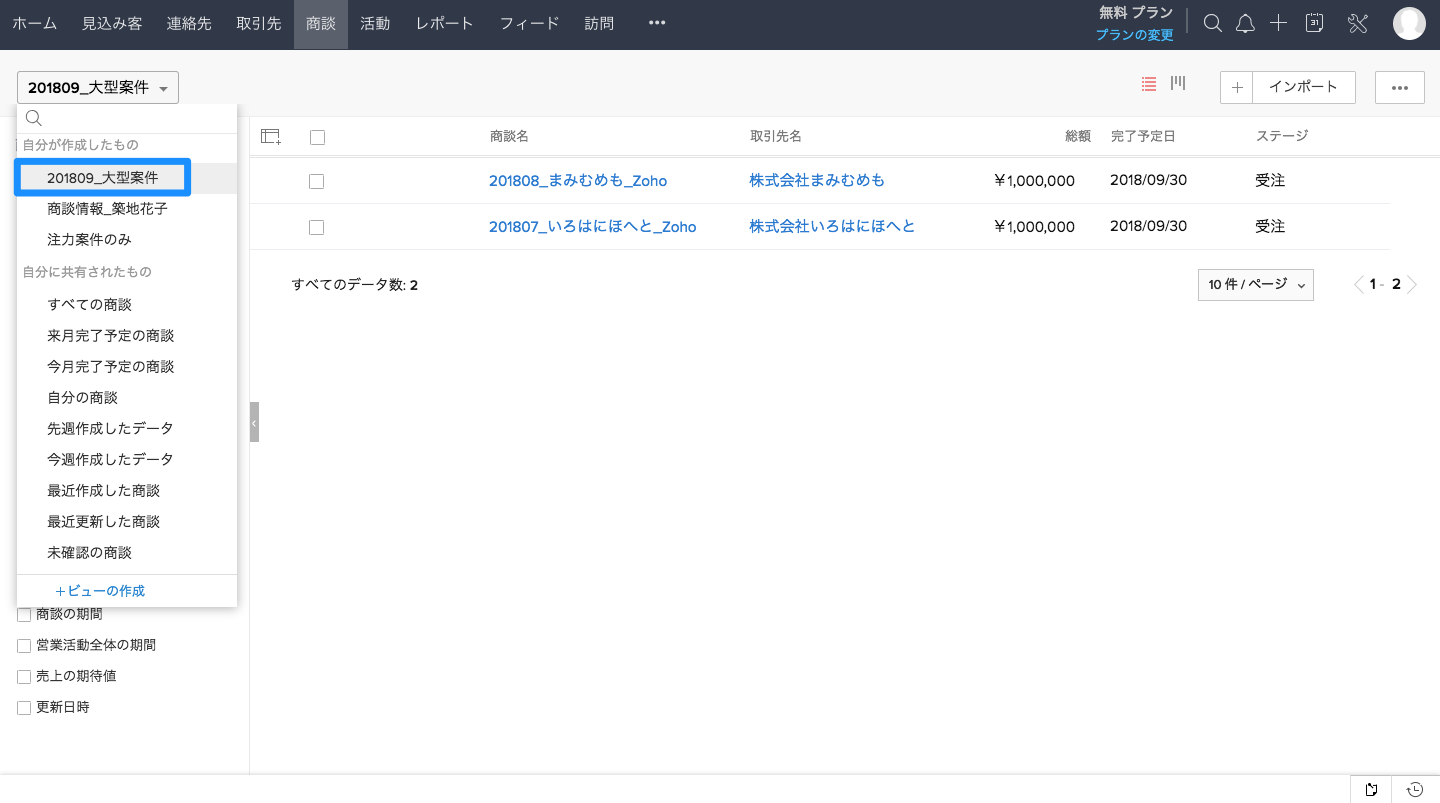Click the インポート button
This screenshot has width=1440, height=803.
[1303, 87]
